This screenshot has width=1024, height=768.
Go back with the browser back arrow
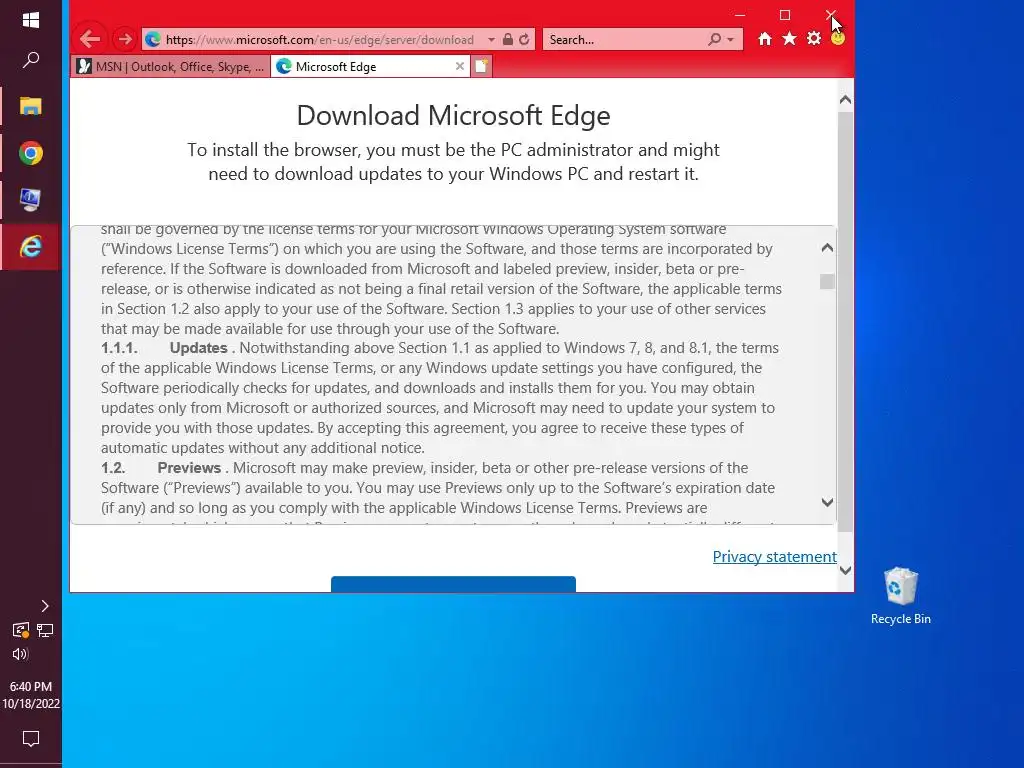(90, 39)
